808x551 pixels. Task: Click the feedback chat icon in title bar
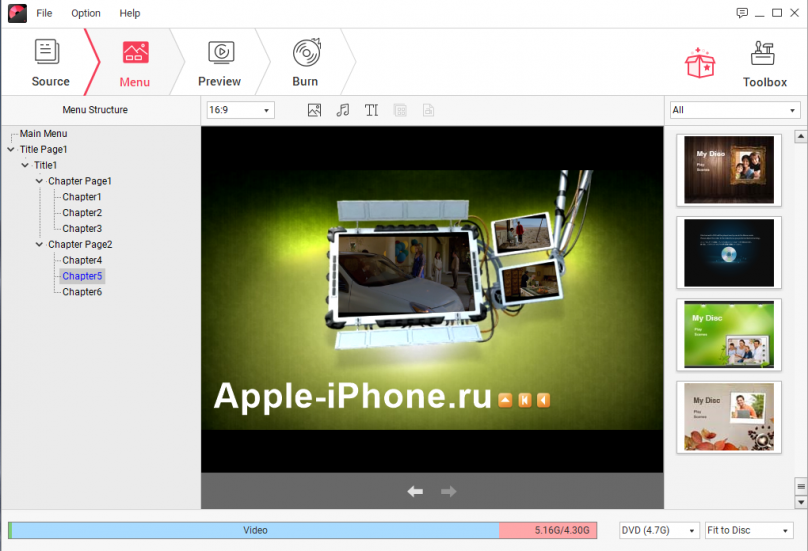point(742,13)
